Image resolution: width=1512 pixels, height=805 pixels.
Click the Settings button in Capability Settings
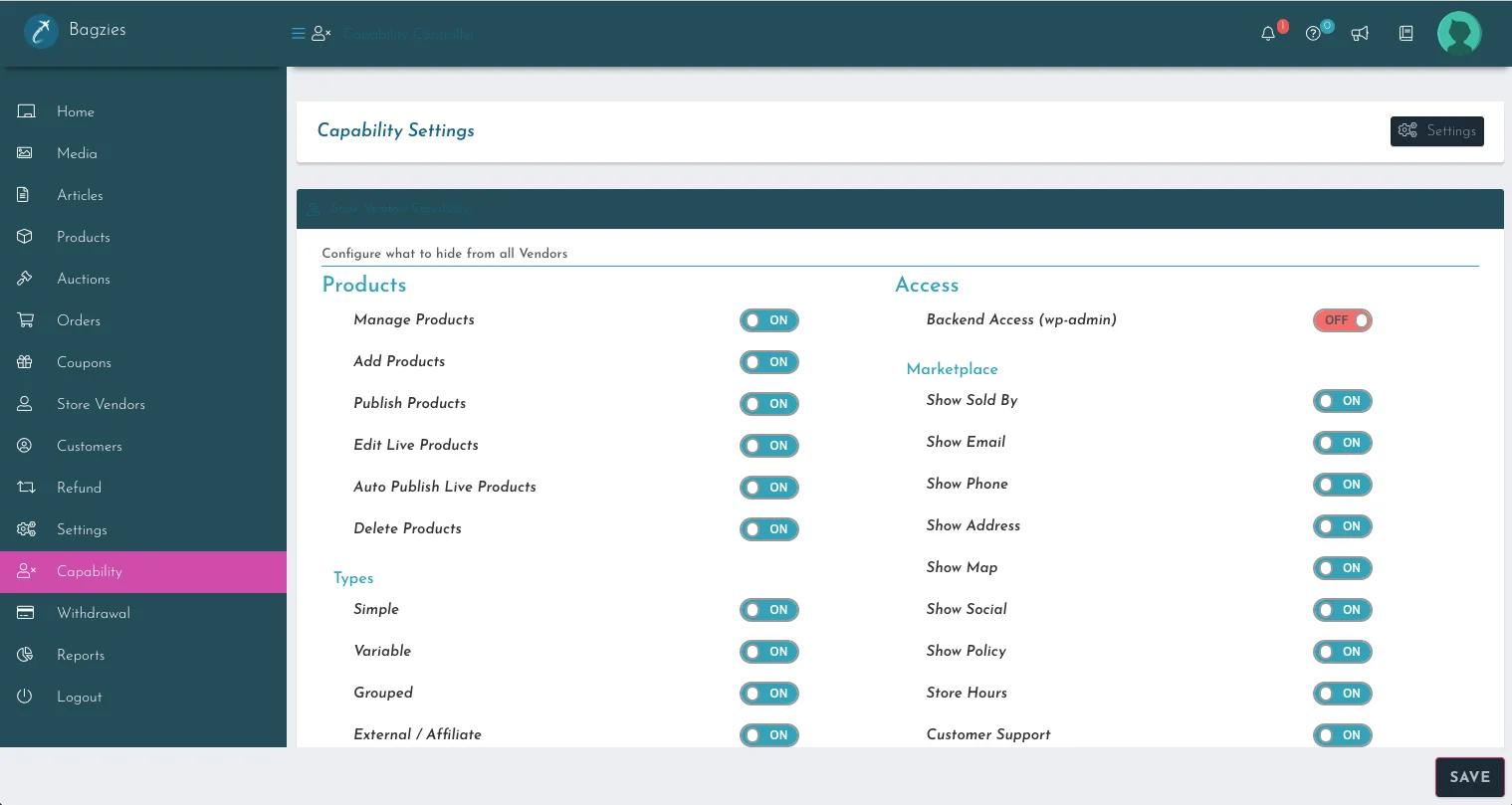(x=1436, y=131)
